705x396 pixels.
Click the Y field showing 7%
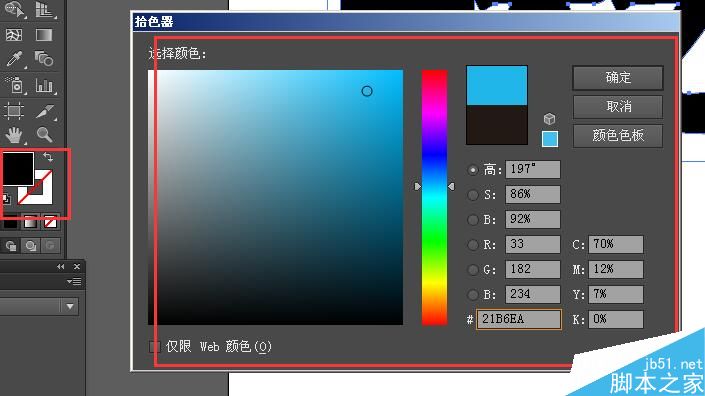pos(616,294)
